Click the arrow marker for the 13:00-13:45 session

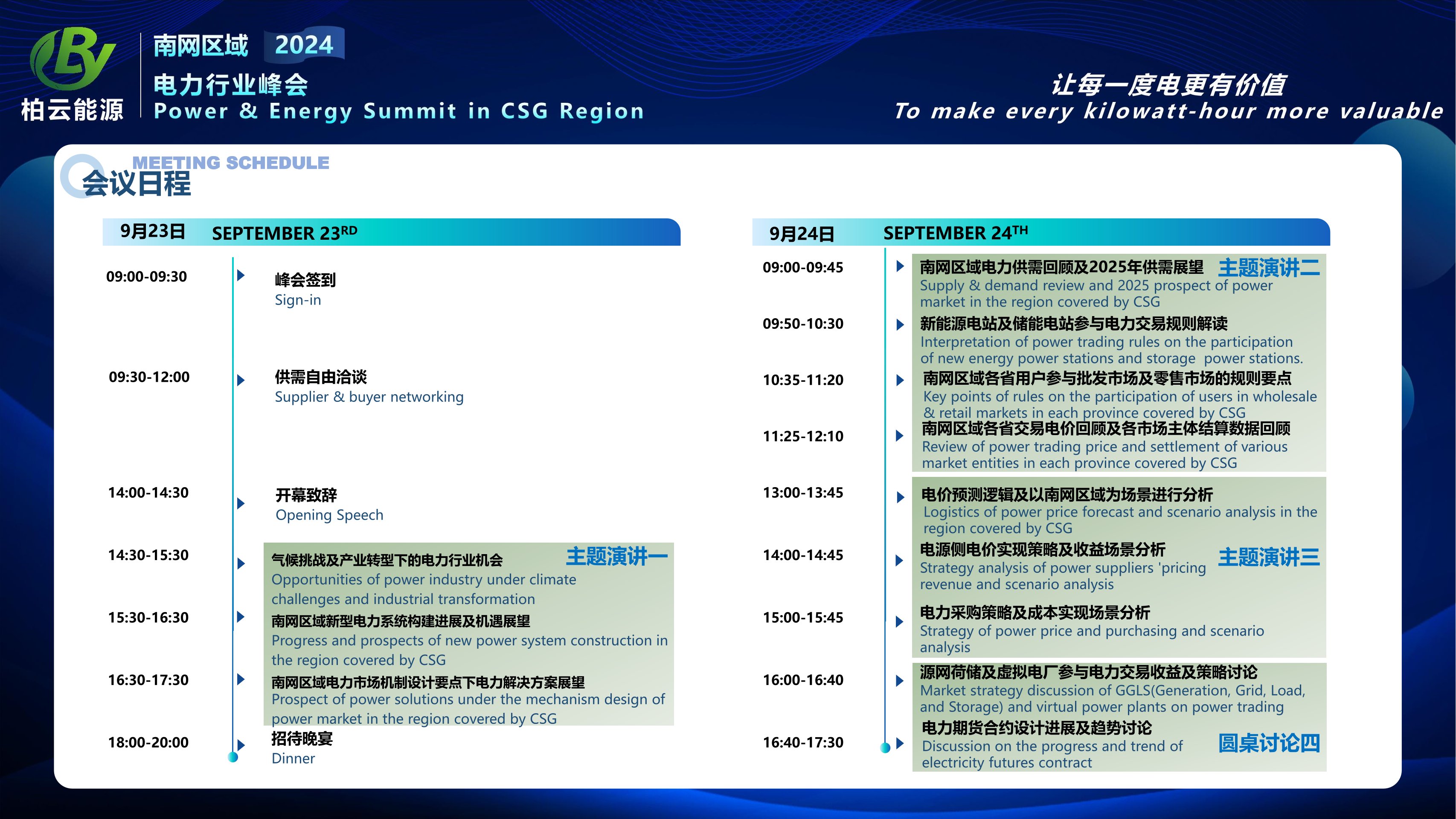click(901, 497)
